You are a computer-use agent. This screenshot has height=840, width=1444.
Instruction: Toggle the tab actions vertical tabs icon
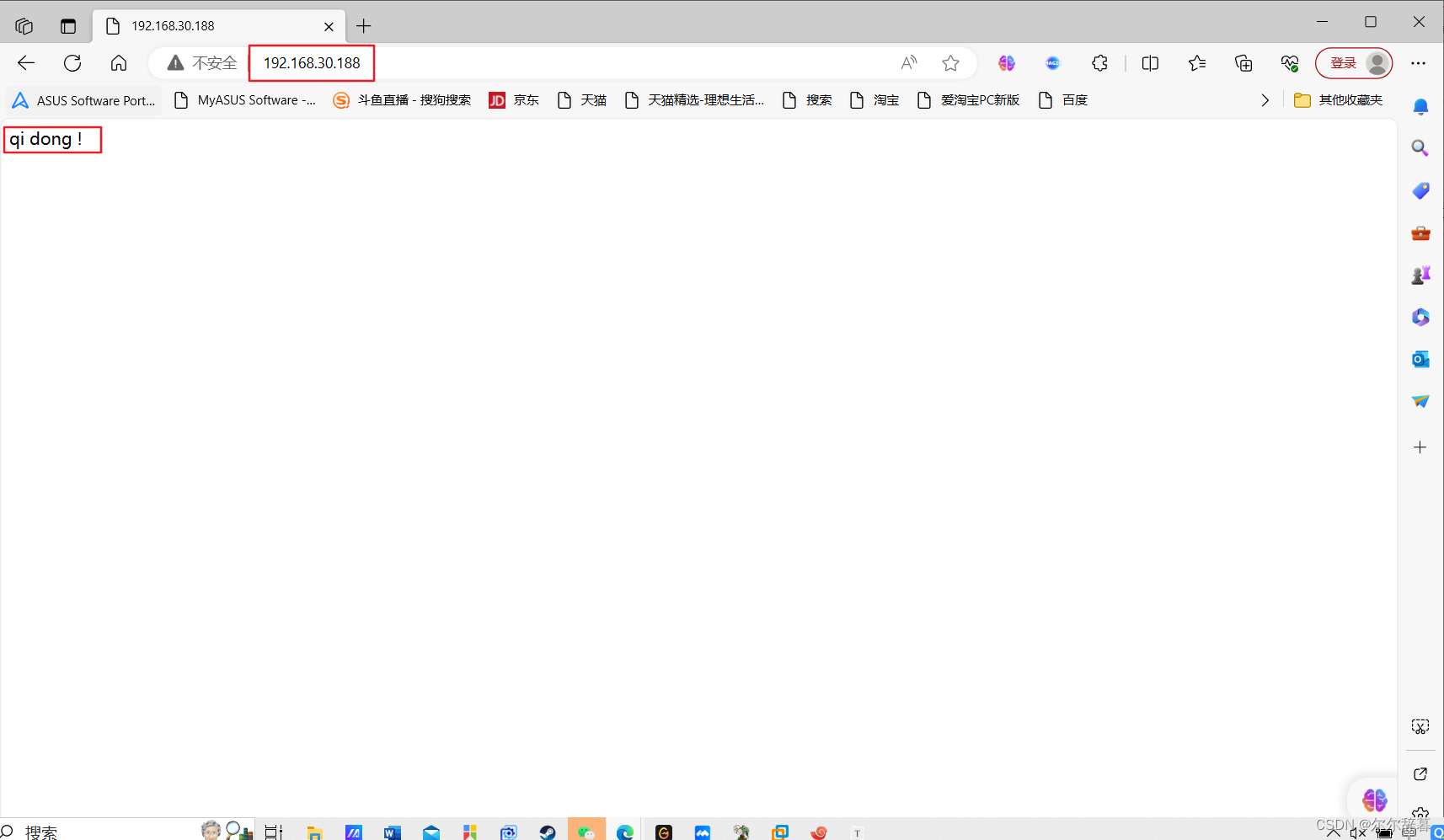tap(68, 26)
